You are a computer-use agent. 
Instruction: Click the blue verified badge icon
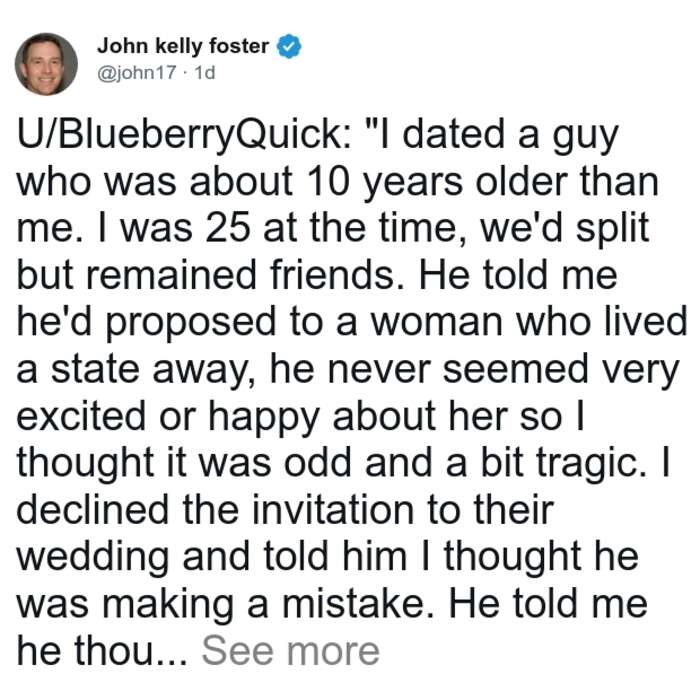click(x=289, y=46)
